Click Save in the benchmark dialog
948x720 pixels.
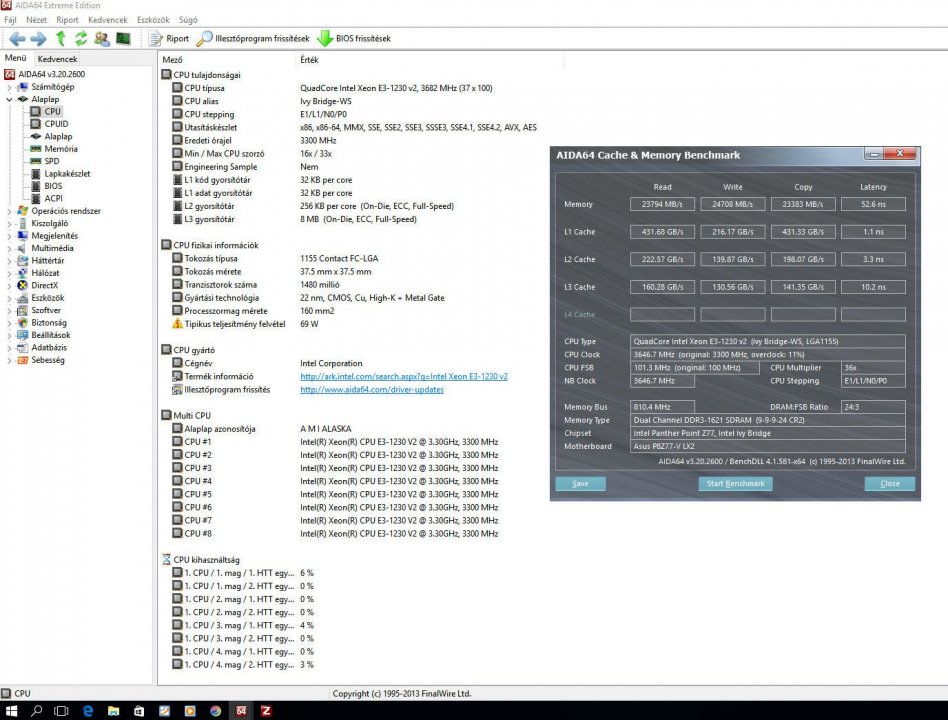[x=580, y=484]
